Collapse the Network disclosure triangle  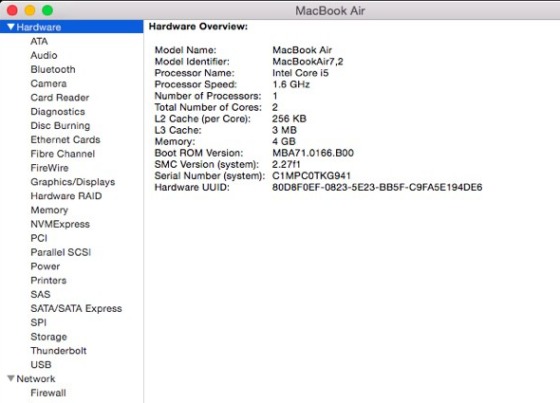tap(11, 378)
